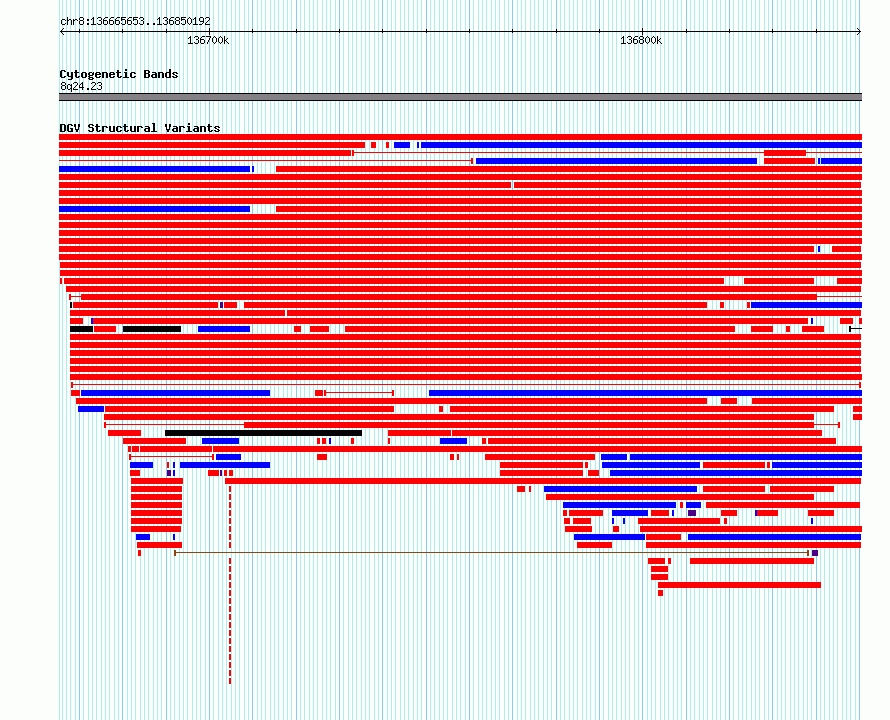Click the chr8:136665653..136850192 coordinate label

[135, 21]
